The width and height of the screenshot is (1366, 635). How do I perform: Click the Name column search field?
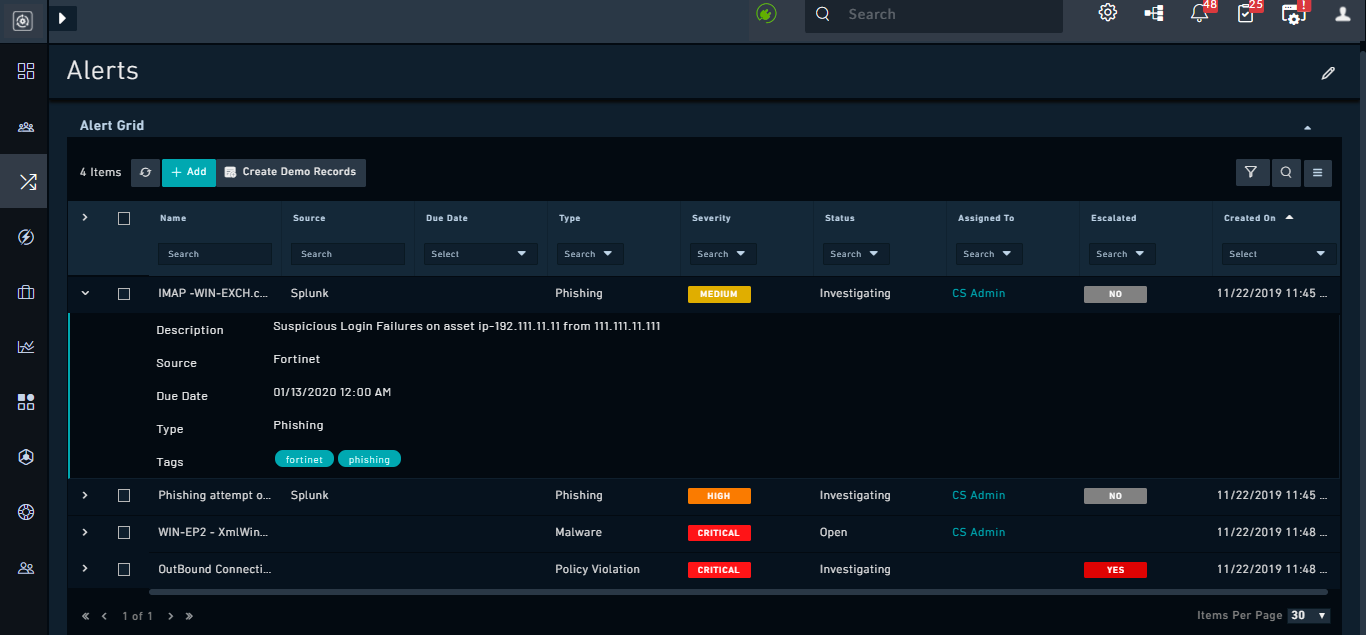(x=214, y=254)
